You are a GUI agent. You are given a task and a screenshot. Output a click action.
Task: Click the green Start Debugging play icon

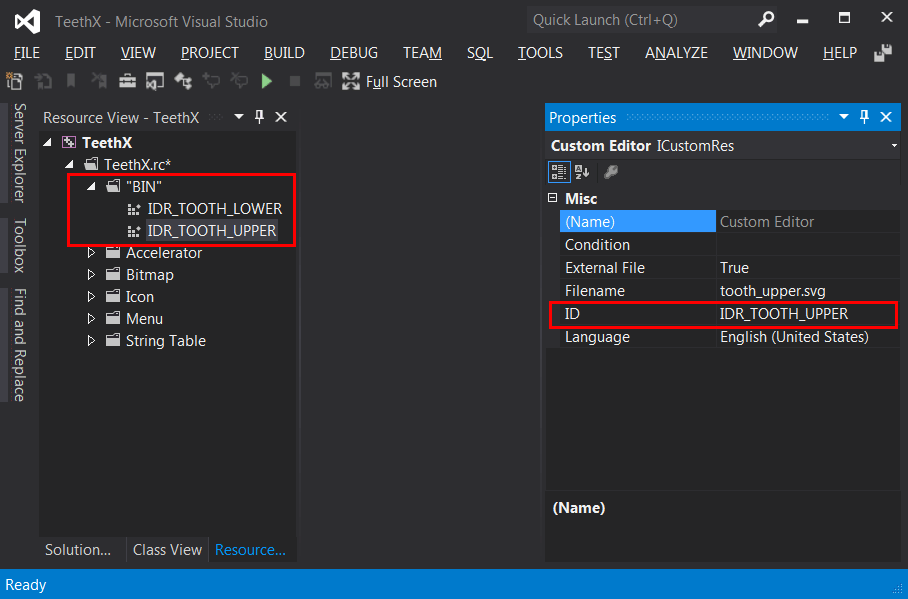[x=266, y=82]
